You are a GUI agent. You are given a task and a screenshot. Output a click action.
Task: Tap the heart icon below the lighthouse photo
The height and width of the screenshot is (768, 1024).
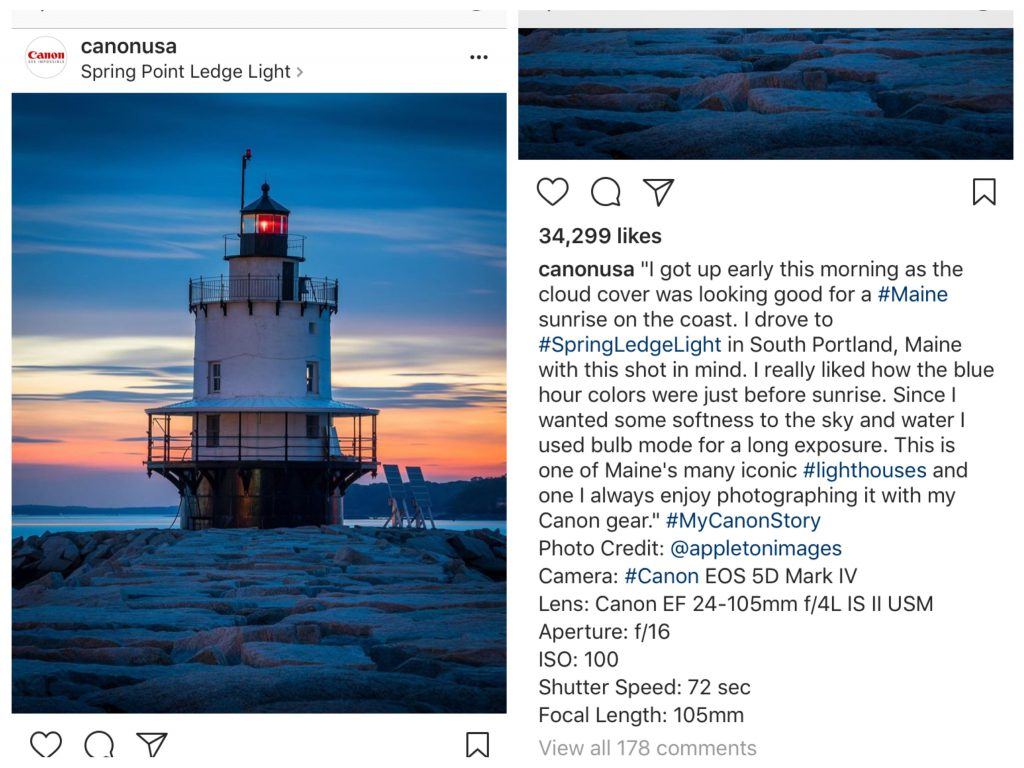pyautogui.click(x=46, y=745)
